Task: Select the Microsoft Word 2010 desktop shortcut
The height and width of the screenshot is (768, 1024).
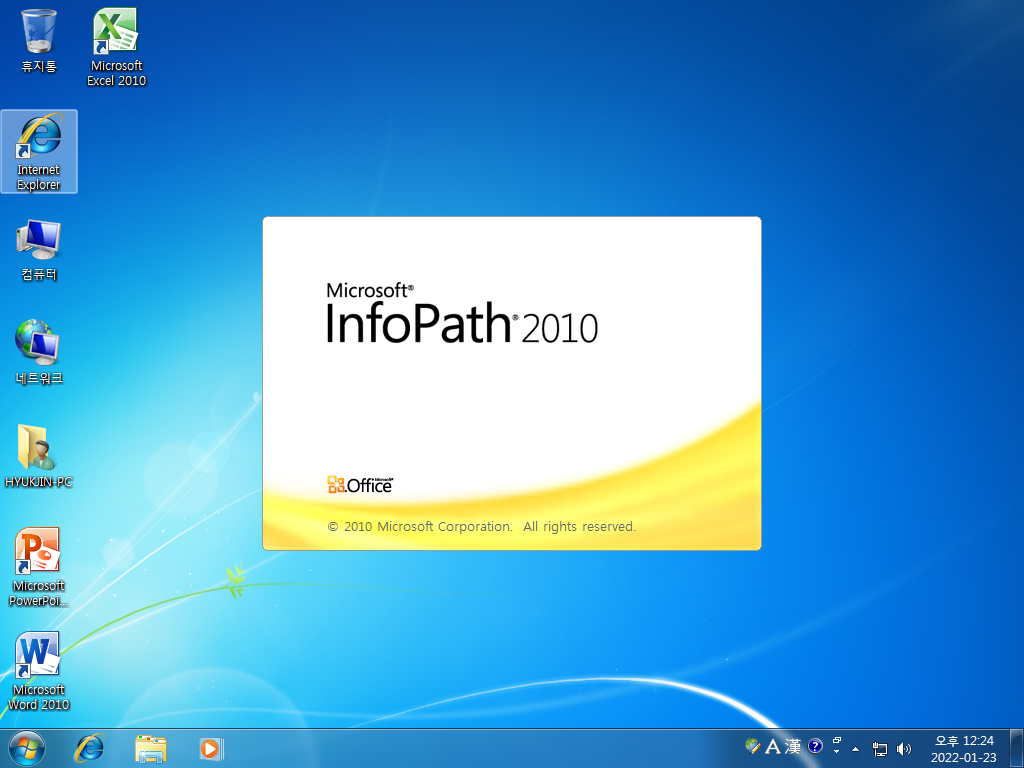Action: [39, 671]
